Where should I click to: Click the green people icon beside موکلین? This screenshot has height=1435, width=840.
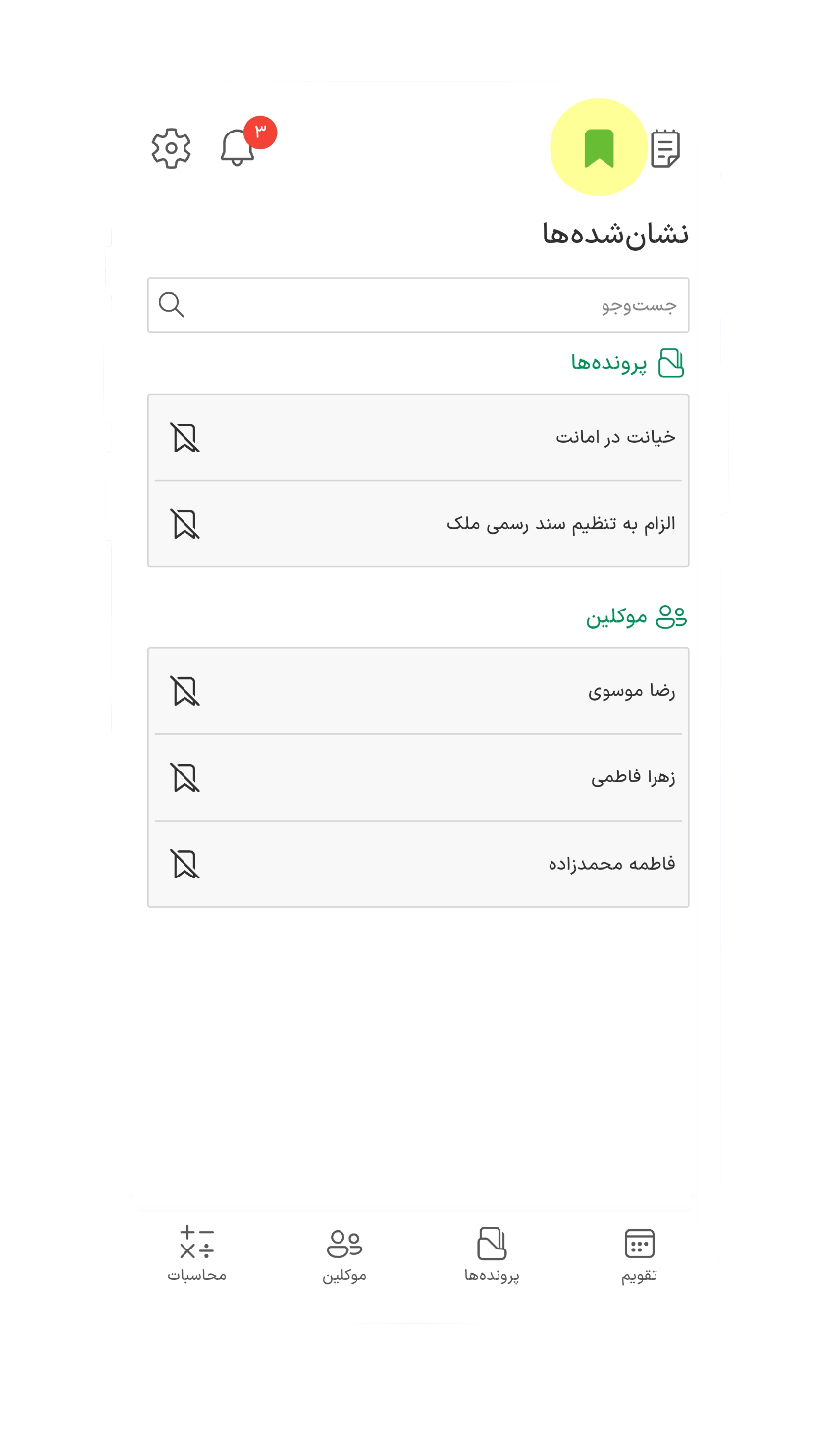[671, 616]
